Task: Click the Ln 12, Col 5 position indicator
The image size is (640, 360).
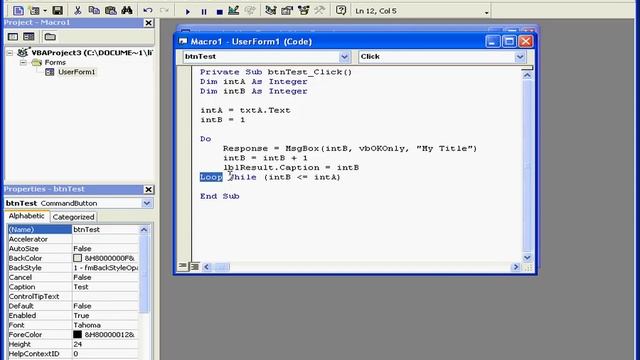Action: pyautogui.click(x=376, y=11)
